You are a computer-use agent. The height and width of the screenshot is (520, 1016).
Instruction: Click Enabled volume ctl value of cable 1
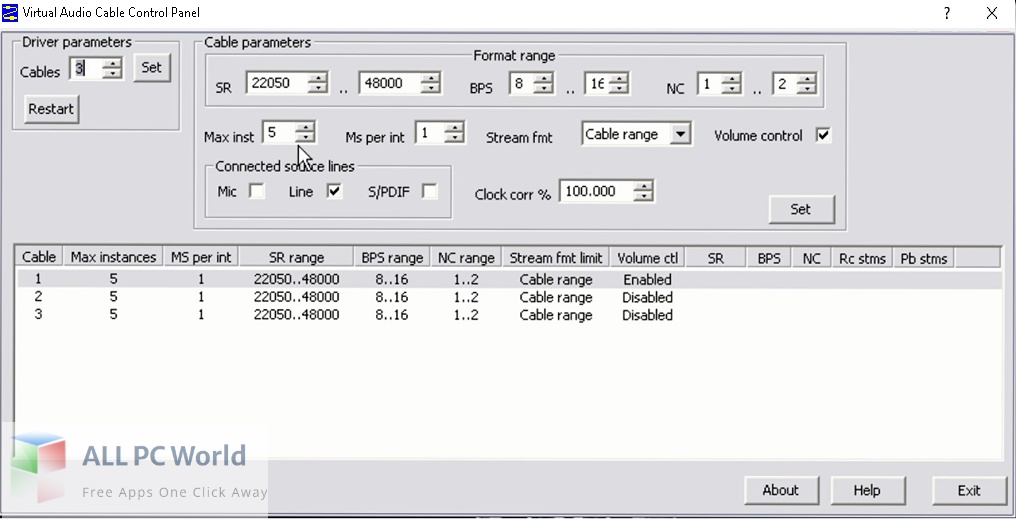click(x=647, y=280)
